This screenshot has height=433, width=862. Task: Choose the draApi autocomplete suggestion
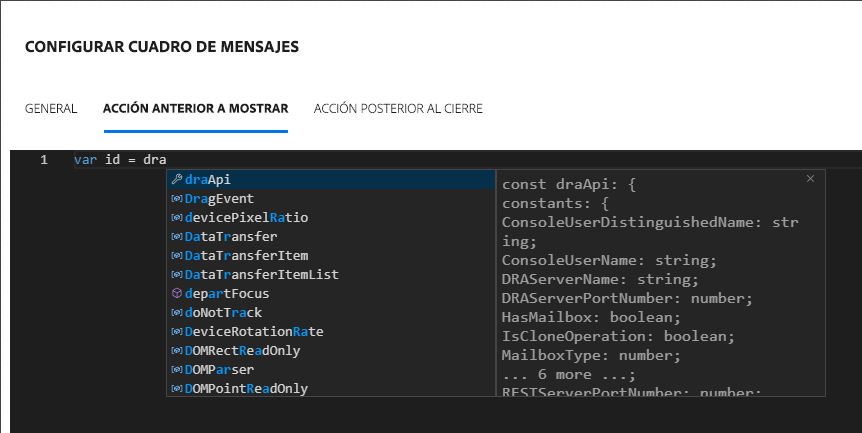tap(208, 180)
